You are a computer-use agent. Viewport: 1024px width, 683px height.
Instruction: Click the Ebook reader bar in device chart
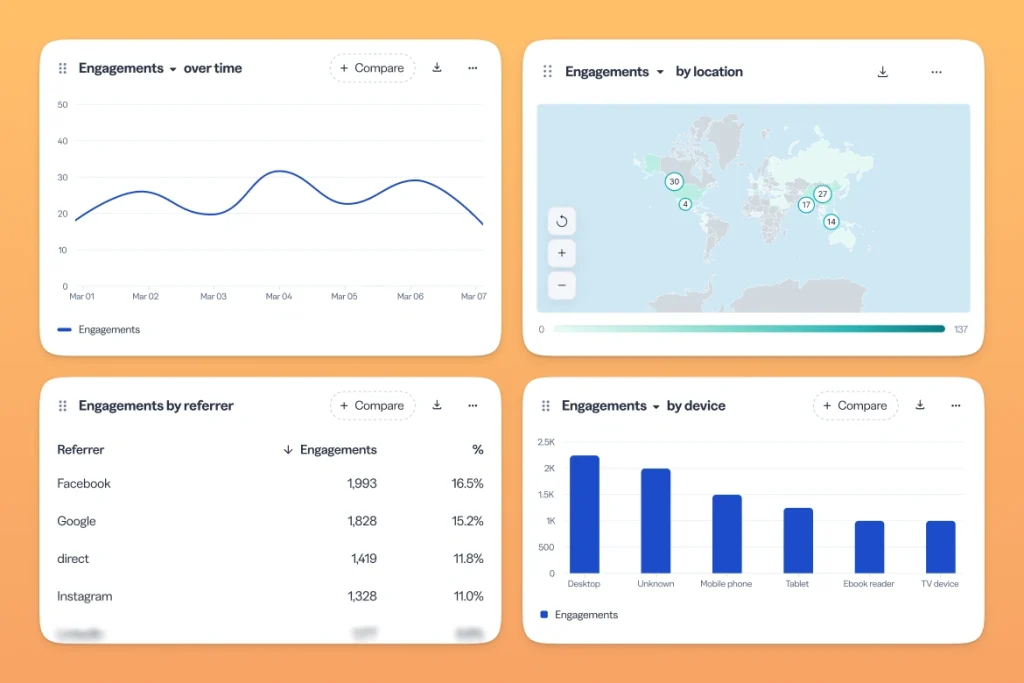(x=869, y=547)
